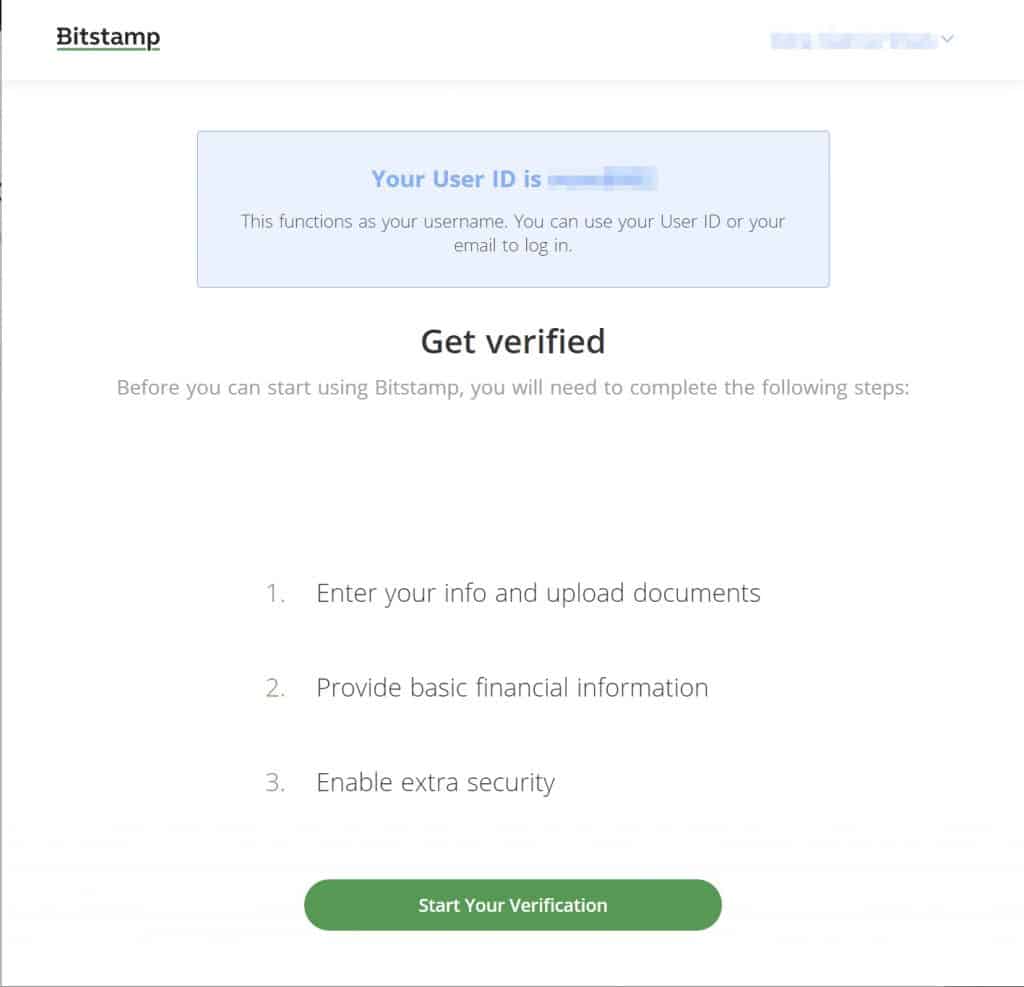This screenshot has width=1024, height=987.
Task: Open the account menu at top right
Action: click(x=860, y=39)
